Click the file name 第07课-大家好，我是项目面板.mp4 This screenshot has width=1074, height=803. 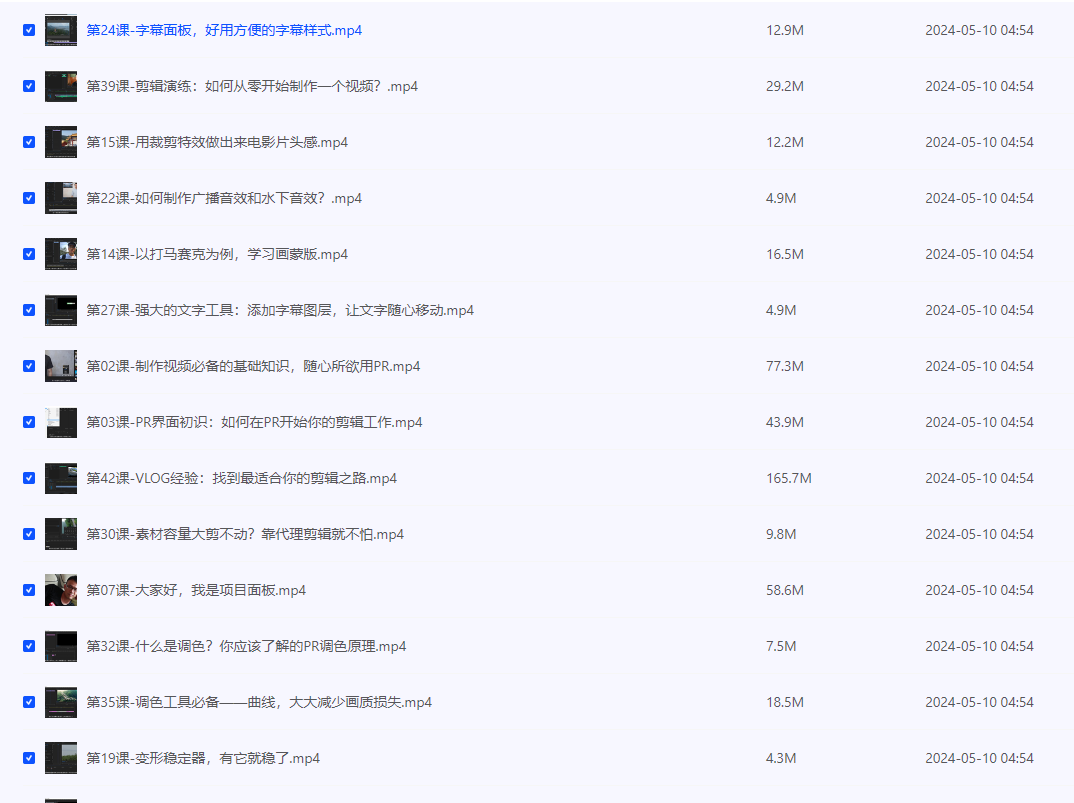196,590
